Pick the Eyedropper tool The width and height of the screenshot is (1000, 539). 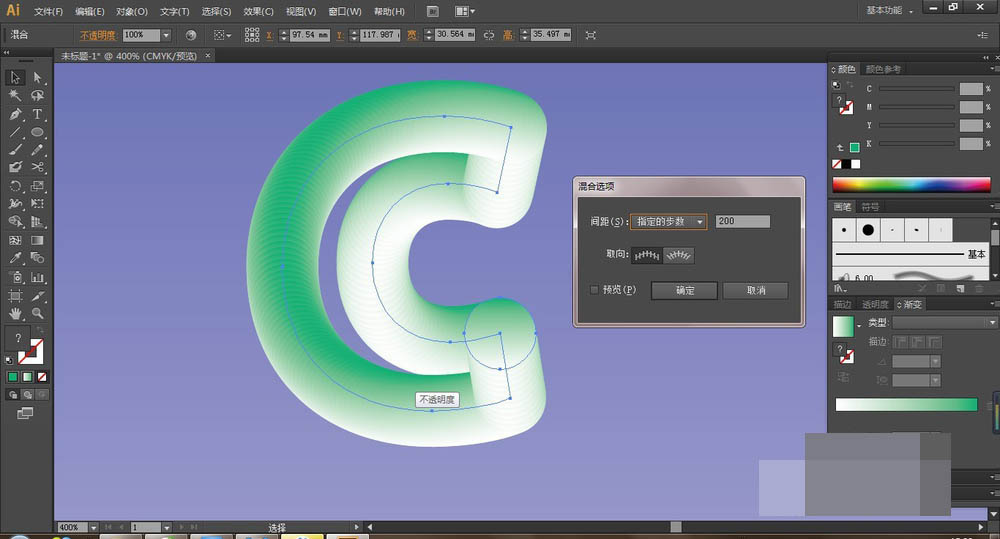15,258
